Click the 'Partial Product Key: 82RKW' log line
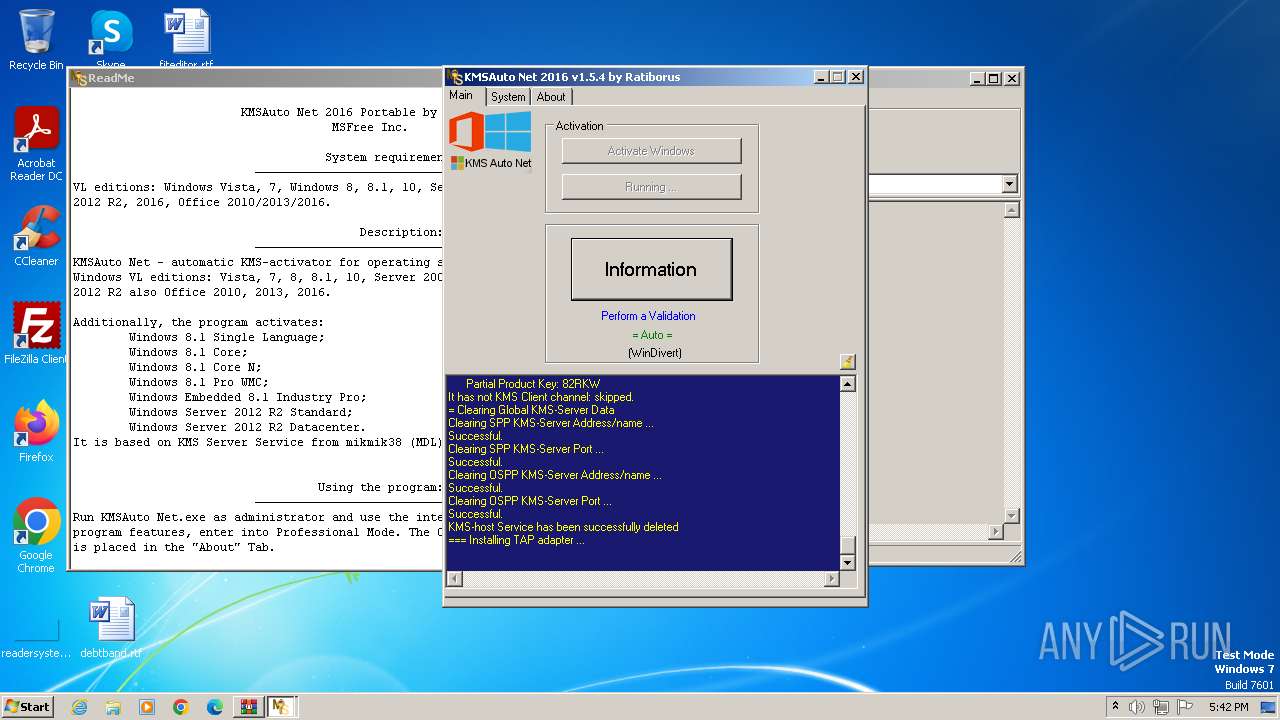The height and width of the screenshot is (720, 1280). 532,384
